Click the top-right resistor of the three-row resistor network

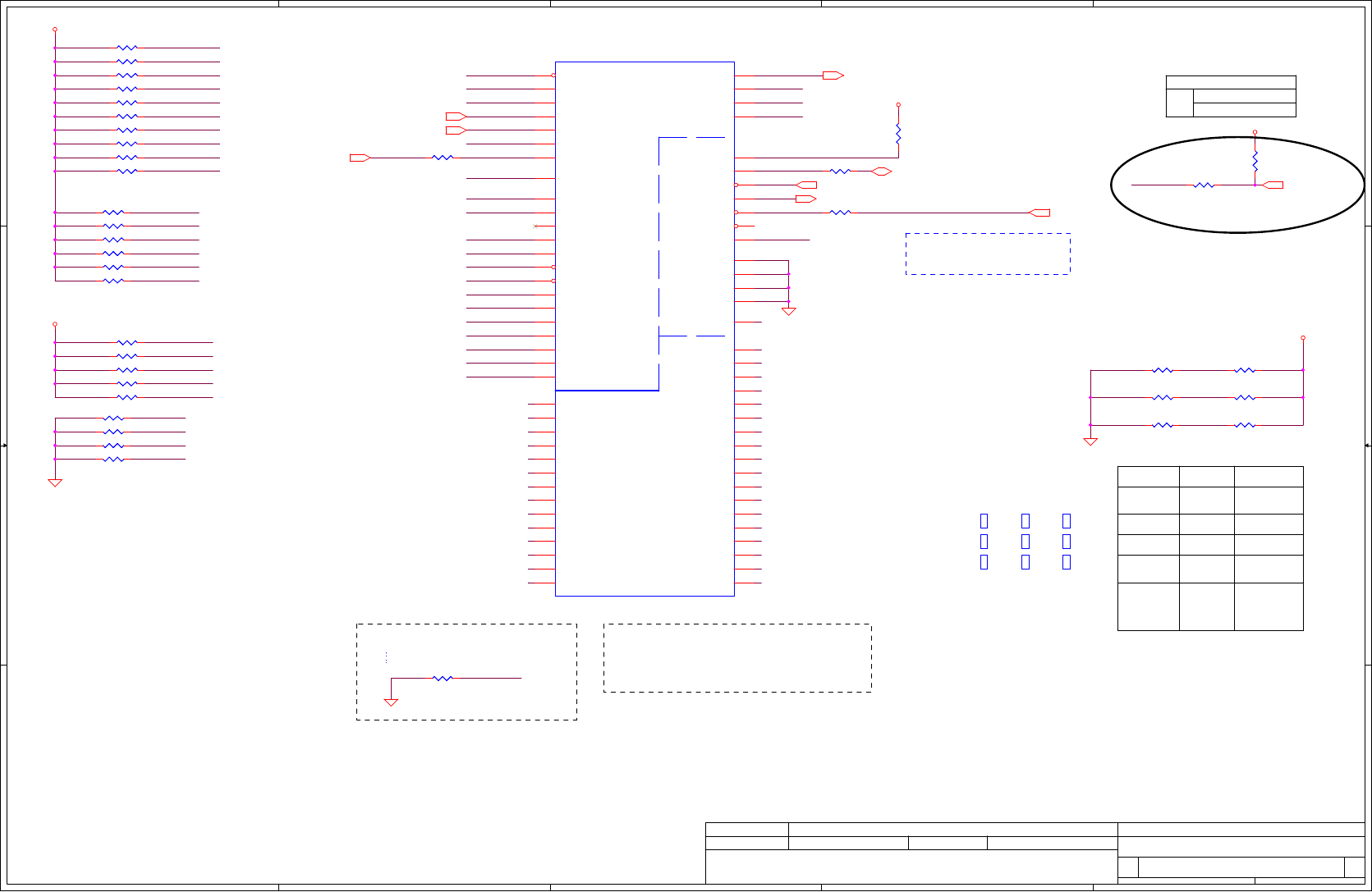coord(1245,371)
